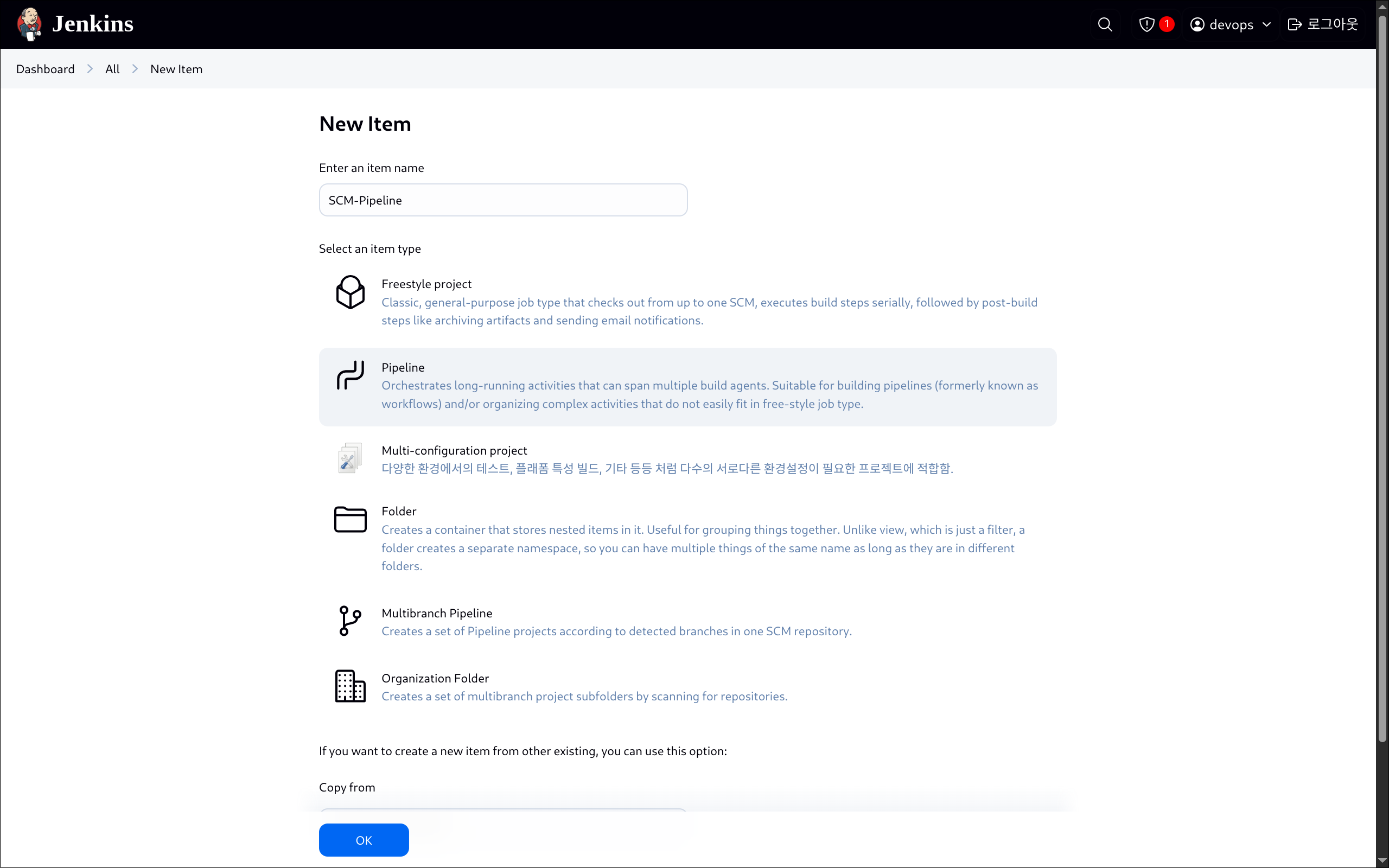
Task: Choose Multibranch Pipeline item type
Action: [437, 613]
